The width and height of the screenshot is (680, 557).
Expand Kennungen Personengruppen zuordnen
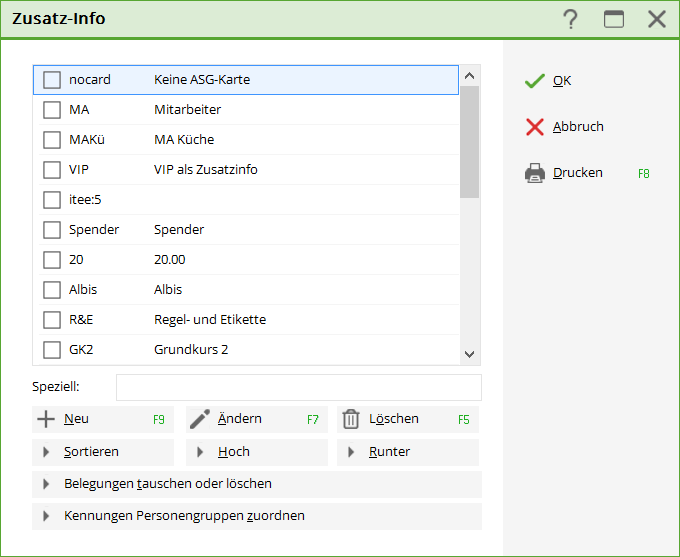click(257, 516)
